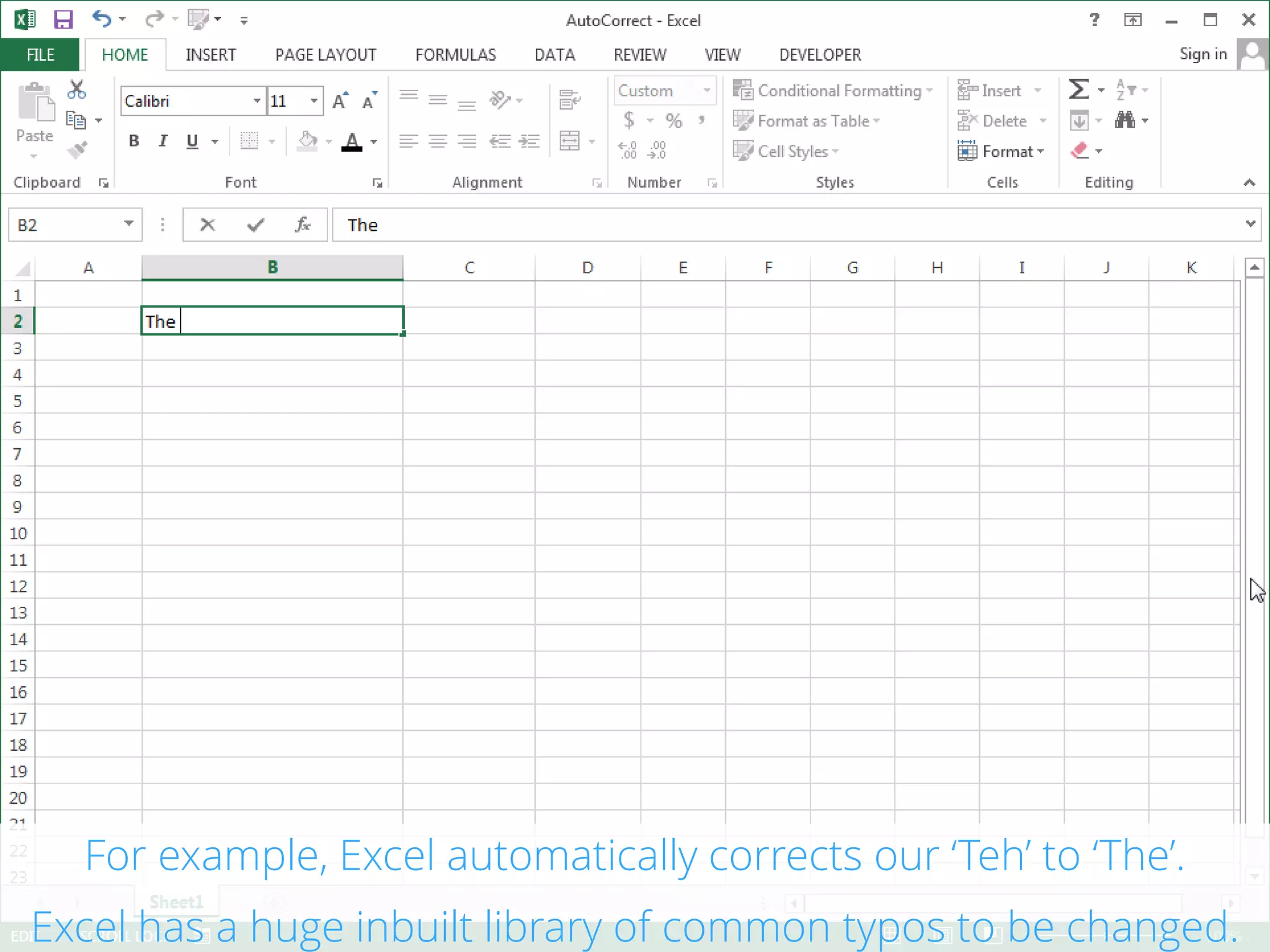Image resolution: width=1270 pixels, height=952 pixels.
Task: Open Conditional Formatting dropdown
Action: 833,90
